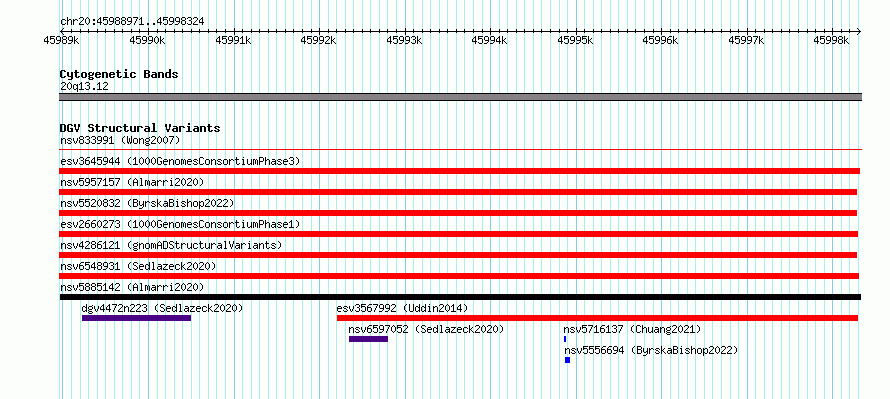Click the 45993k ruler tick label
Image resolution: width=890 pixels, height=399 pixels.
click(x=404, y=40)
